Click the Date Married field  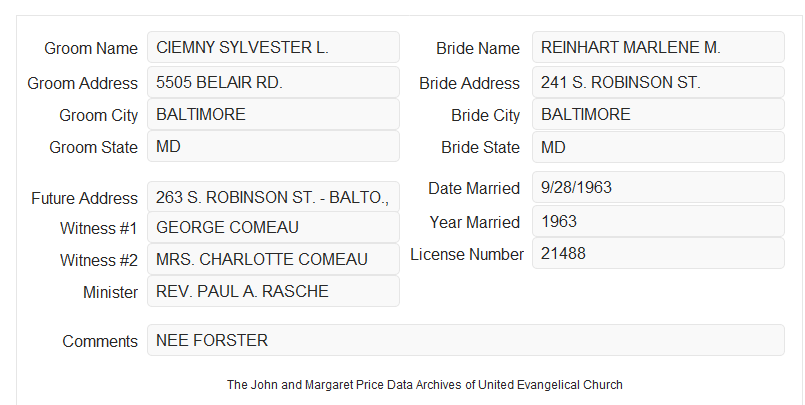658,187
